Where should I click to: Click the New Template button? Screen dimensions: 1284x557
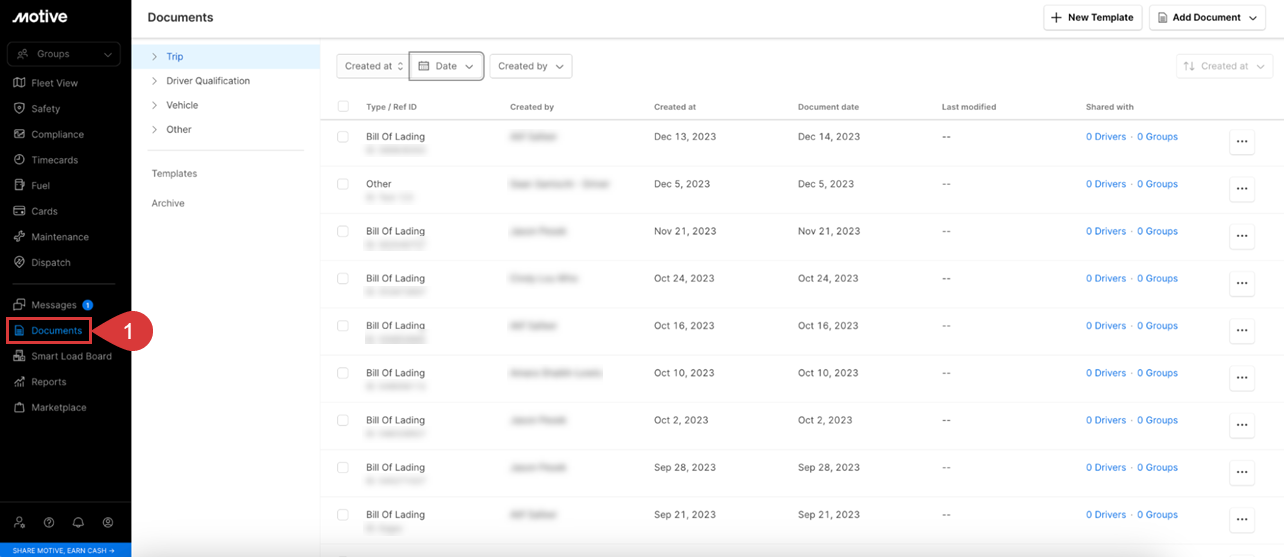1092,17
